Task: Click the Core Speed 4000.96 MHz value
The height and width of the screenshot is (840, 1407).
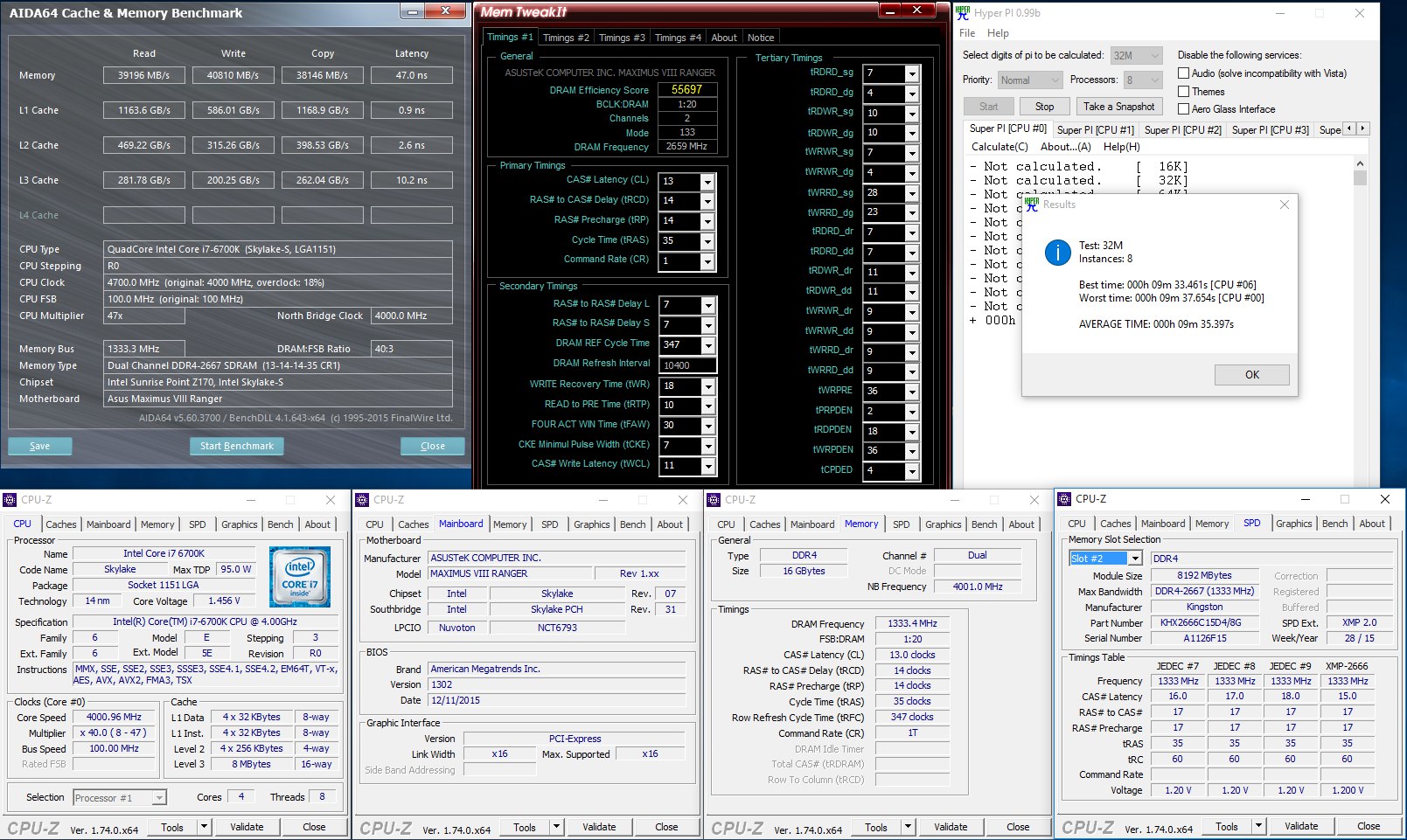Action: (114, 717)
